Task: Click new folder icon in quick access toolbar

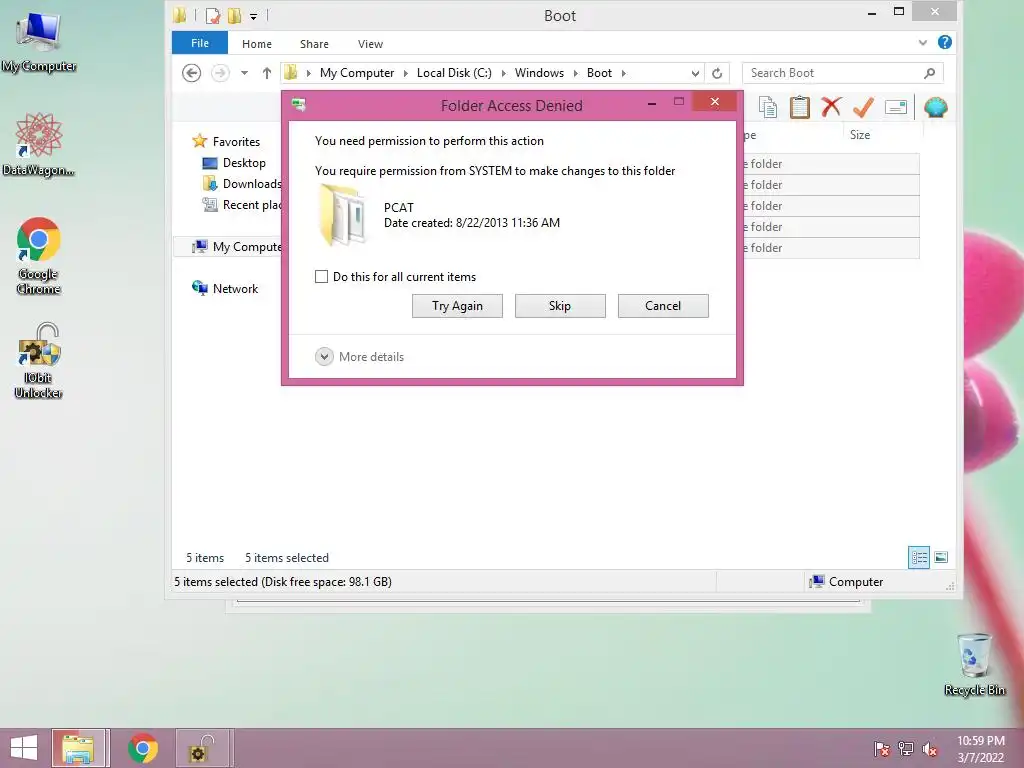Action: click(234, 15)
